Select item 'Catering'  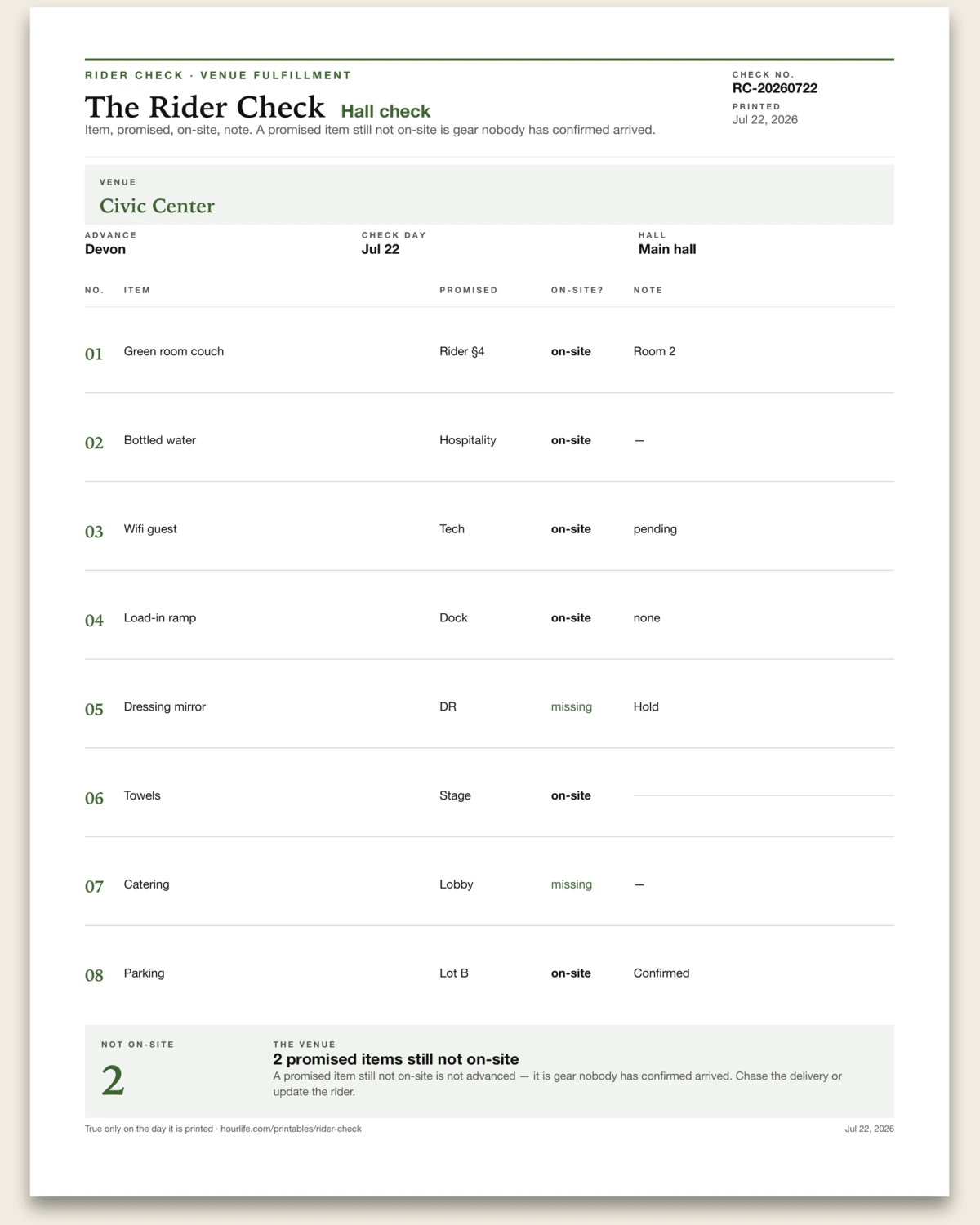(x=146, y=884)
